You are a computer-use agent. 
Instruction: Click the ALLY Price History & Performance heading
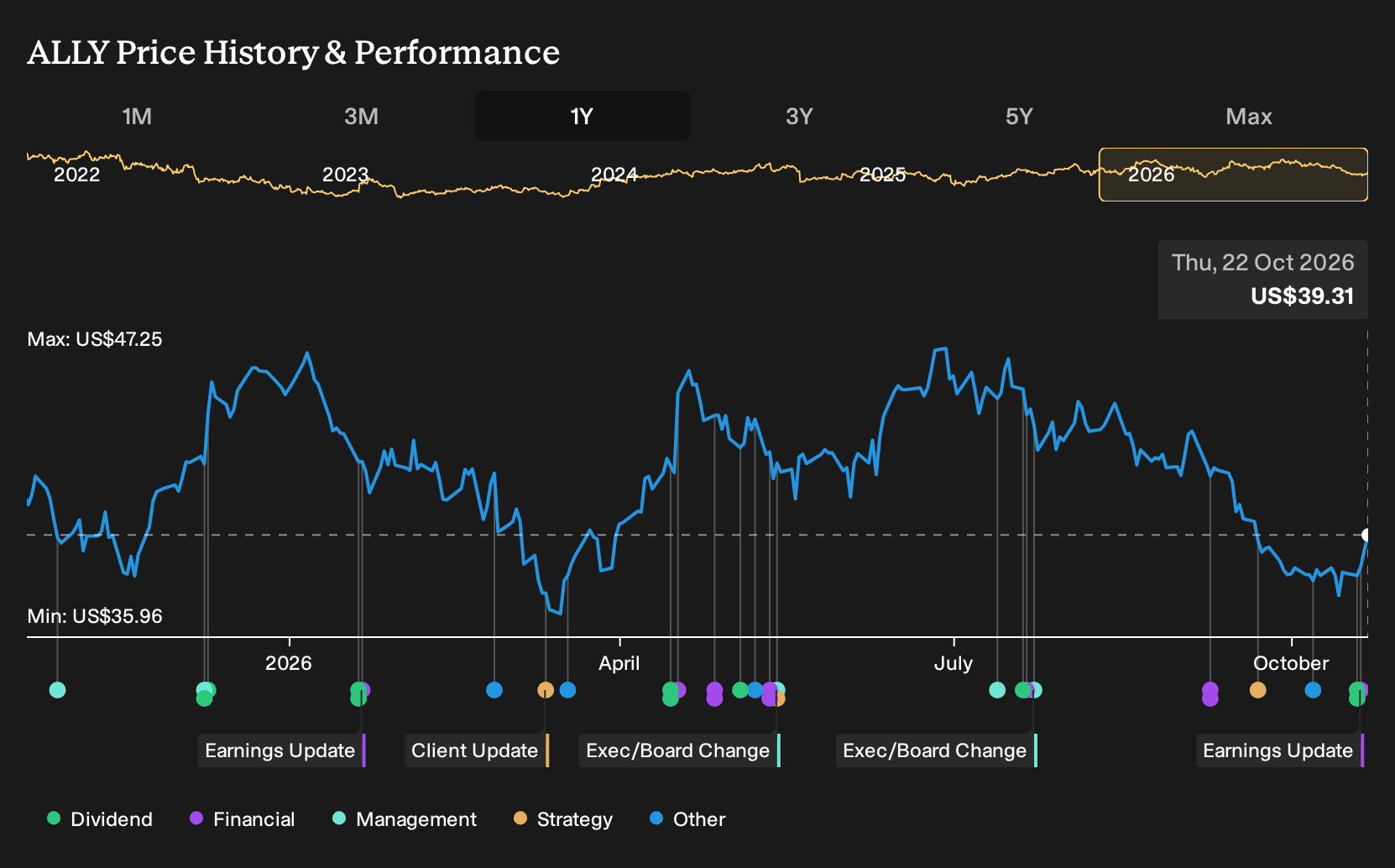pyautogui.click(x=294, y=52)
